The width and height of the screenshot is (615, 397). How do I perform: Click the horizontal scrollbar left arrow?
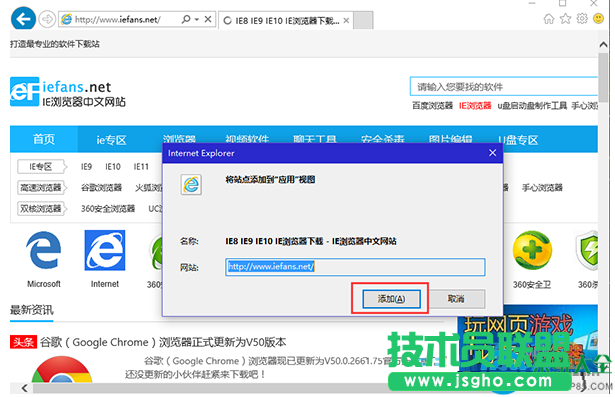24,388
